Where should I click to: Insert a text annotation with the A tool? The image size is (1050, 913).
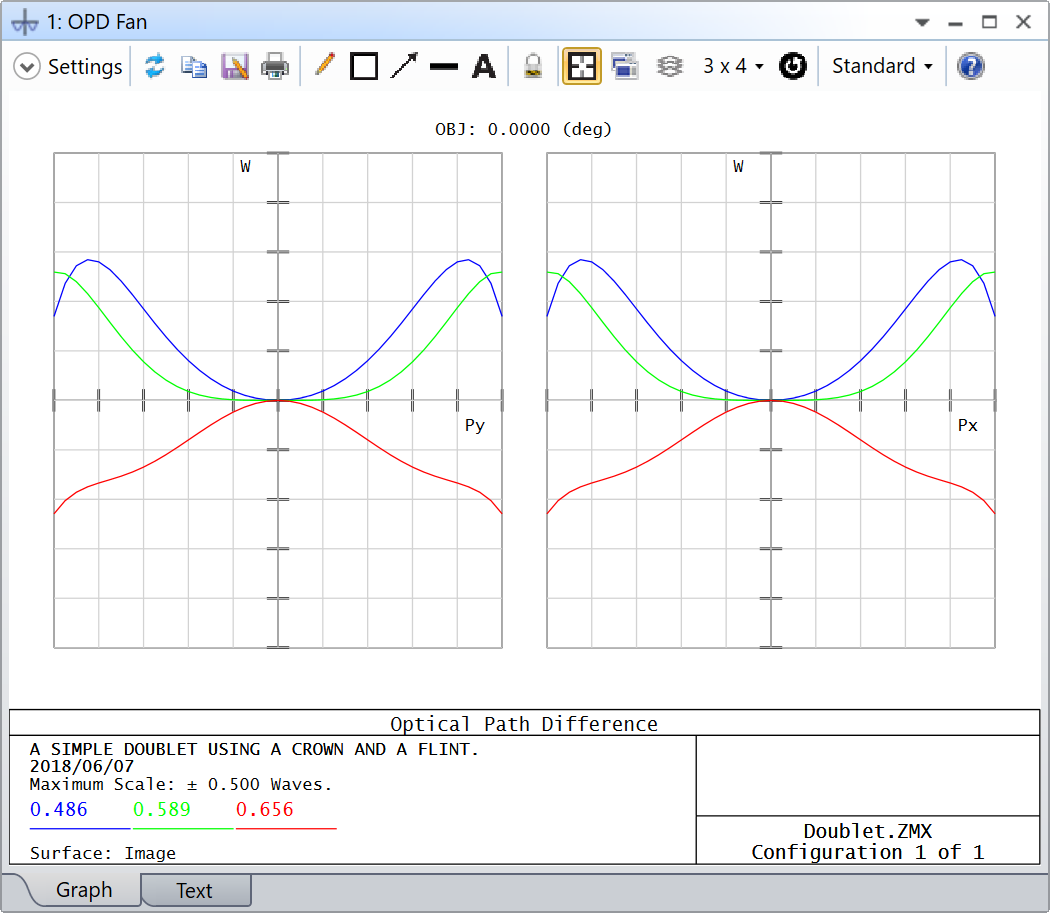pos(483,66)
